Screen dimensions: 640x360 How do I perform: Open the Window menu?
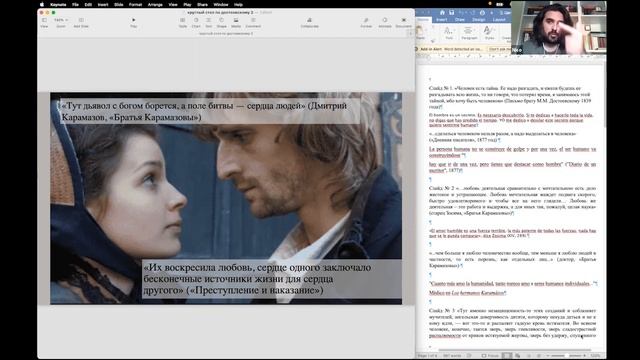point(221,4)
